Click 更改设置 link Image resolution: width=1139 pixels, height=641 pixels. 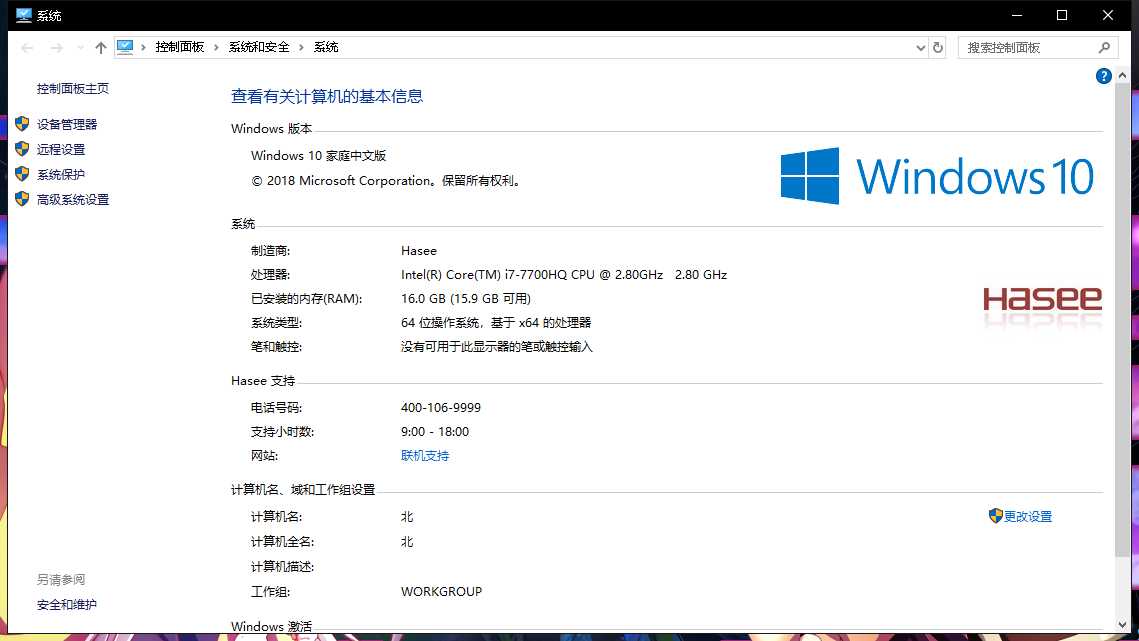pos(1028,517)
